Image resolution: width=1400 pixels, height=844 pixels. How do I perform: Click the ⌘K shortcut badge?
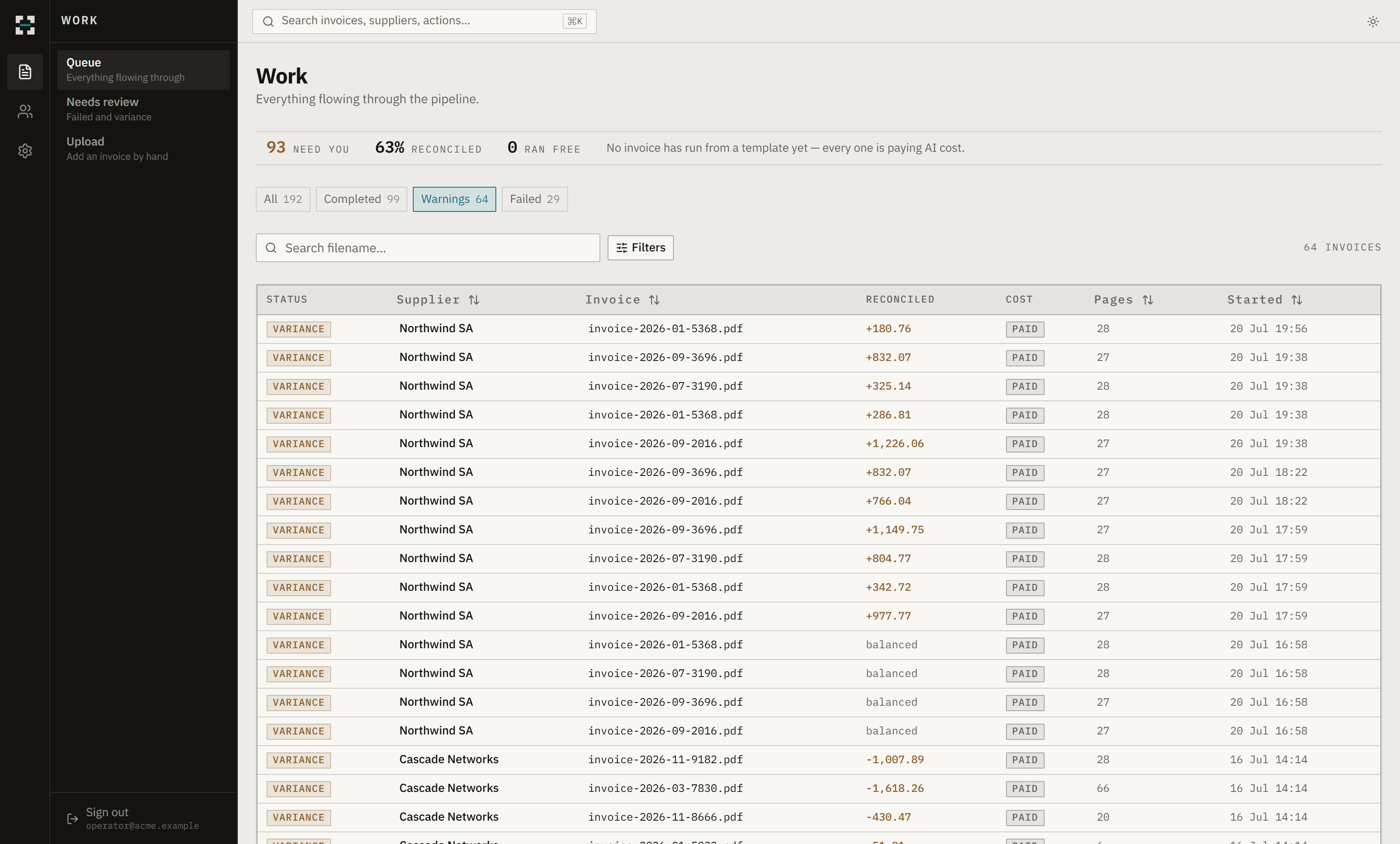(x=574, y=21)
